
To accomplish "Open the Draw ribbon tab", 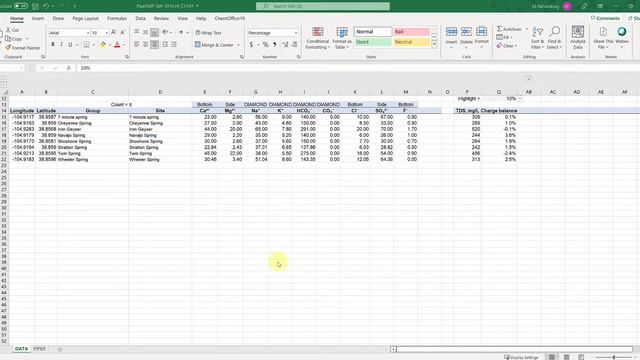I will click(x=58, y=19).
